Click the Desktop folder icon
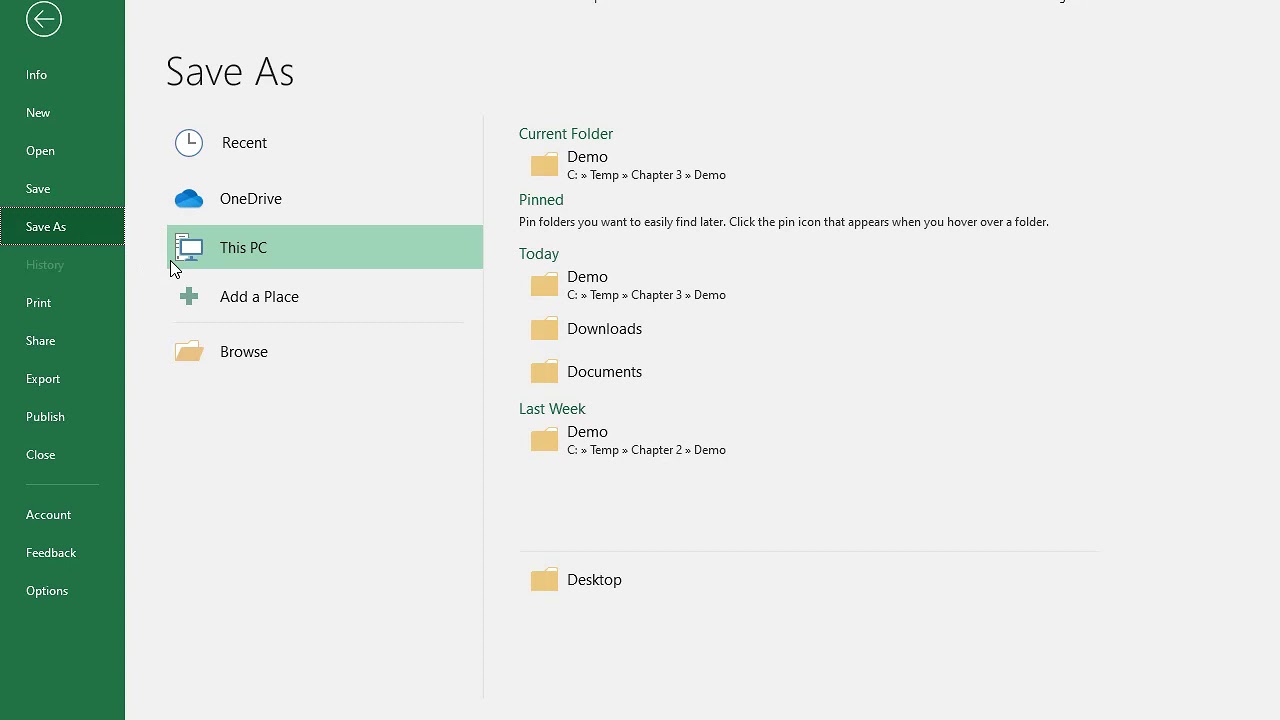This screenshot has width=1280, height=720. (544, 579)
